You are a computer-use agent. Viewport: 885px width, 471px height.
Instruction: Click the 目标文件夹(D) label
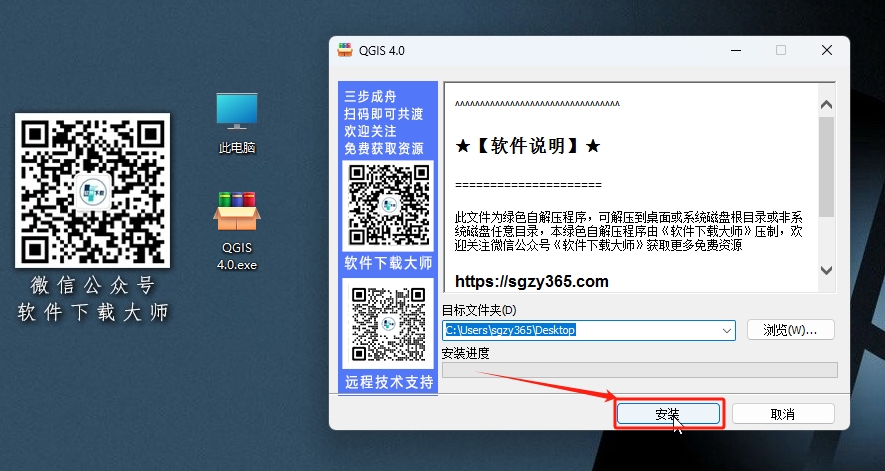tap(479, 310)
